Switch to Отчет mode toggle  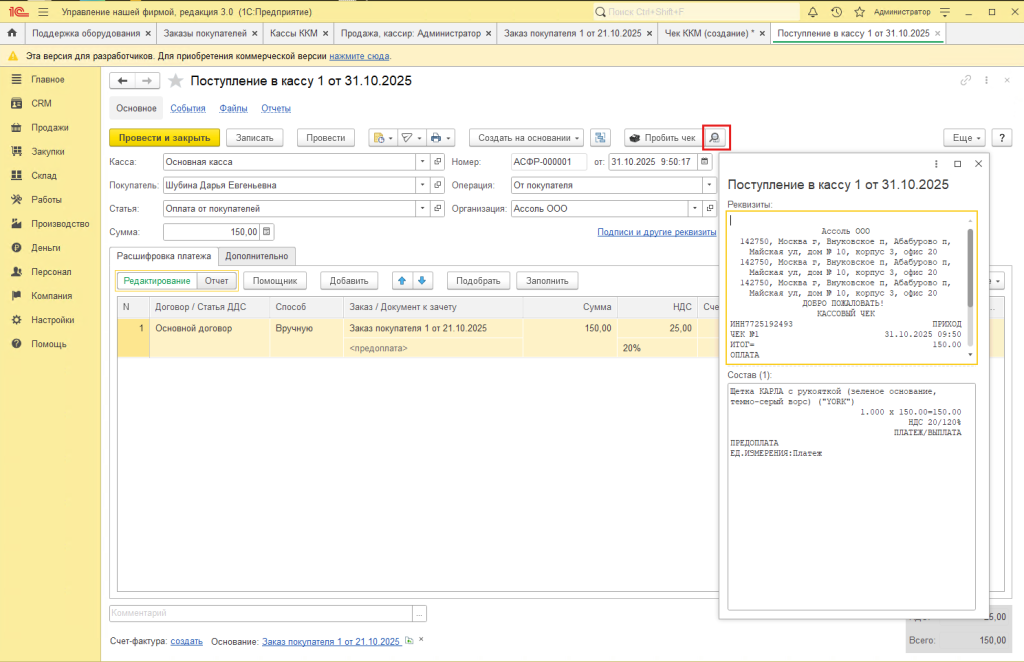coord(216,281)
